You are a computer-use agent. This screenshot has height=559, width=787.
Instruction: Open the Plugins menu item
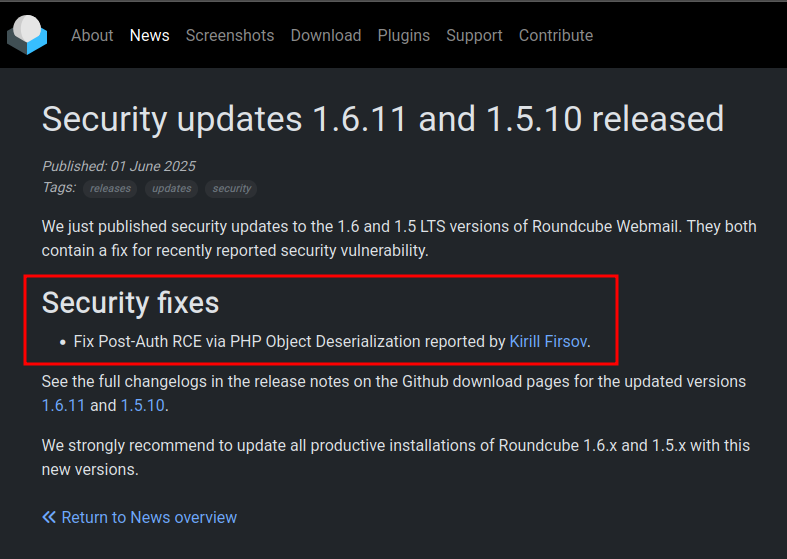[403, 35]
